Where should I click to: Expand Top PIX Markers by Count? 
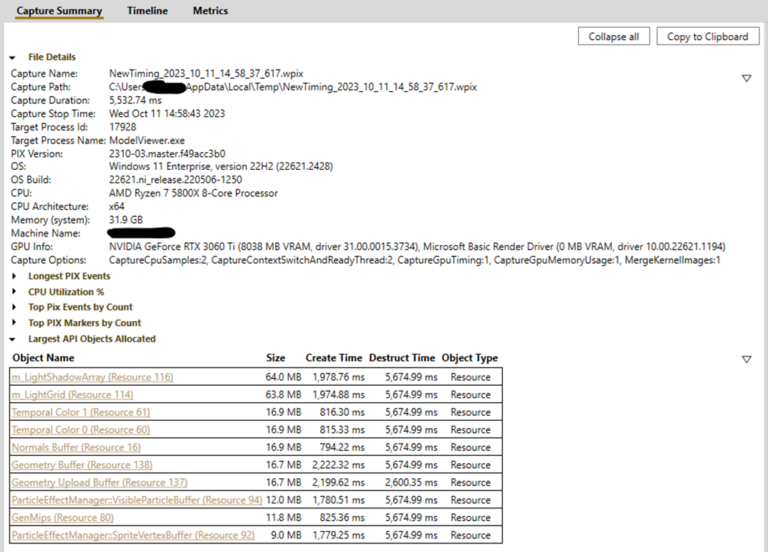point(14,324)
